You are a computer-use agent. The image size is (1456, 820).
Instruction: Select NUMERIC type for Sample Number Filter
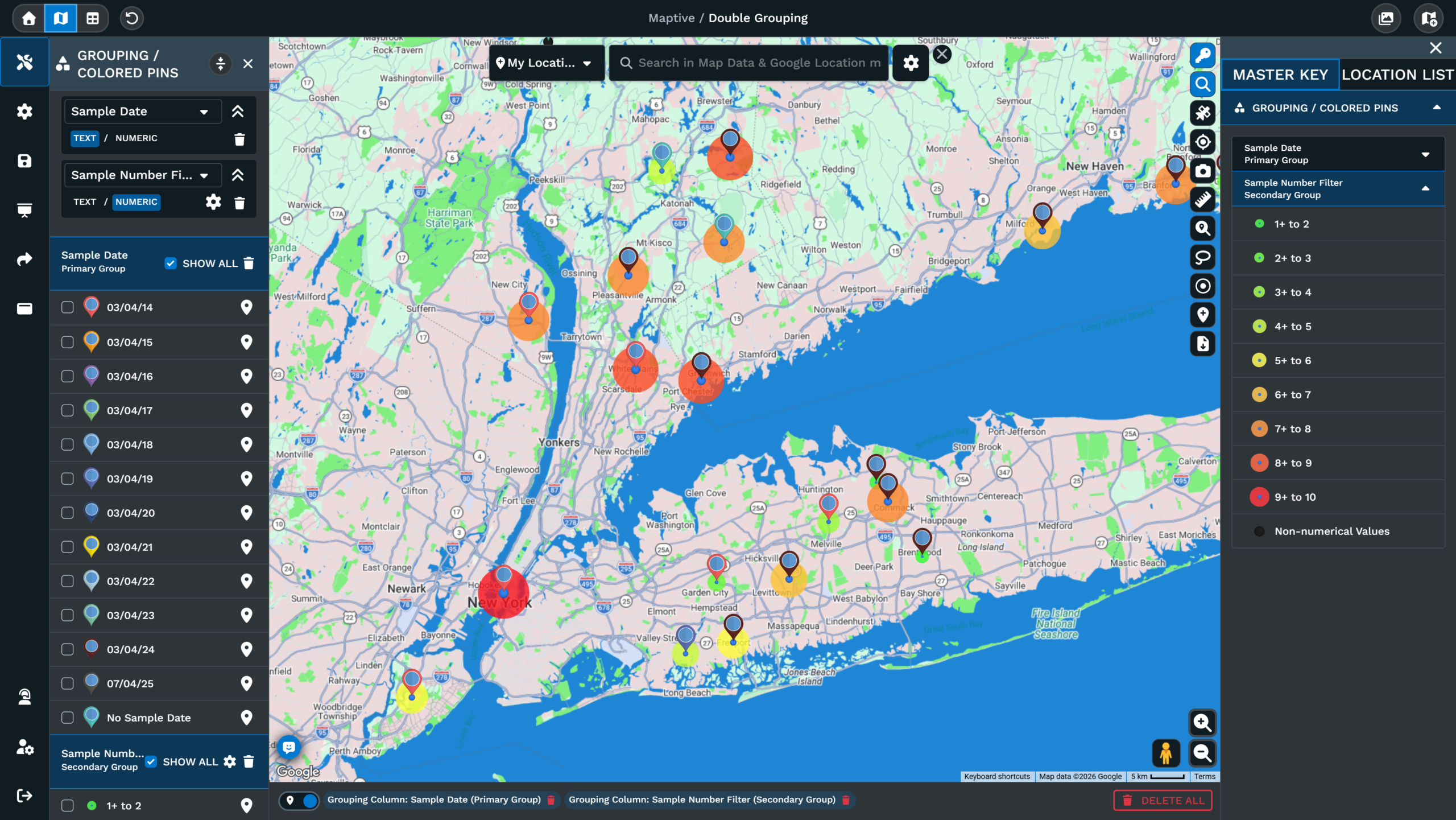coord(136,202)
